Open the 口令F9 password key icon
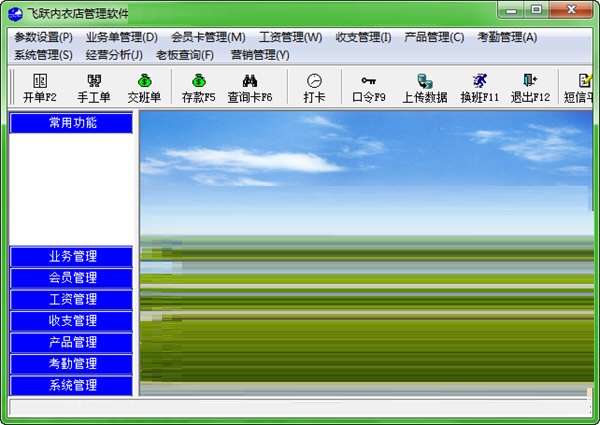The width and height of the screenshot is (600, 425). pyautogui.click(x=368, y=88)
